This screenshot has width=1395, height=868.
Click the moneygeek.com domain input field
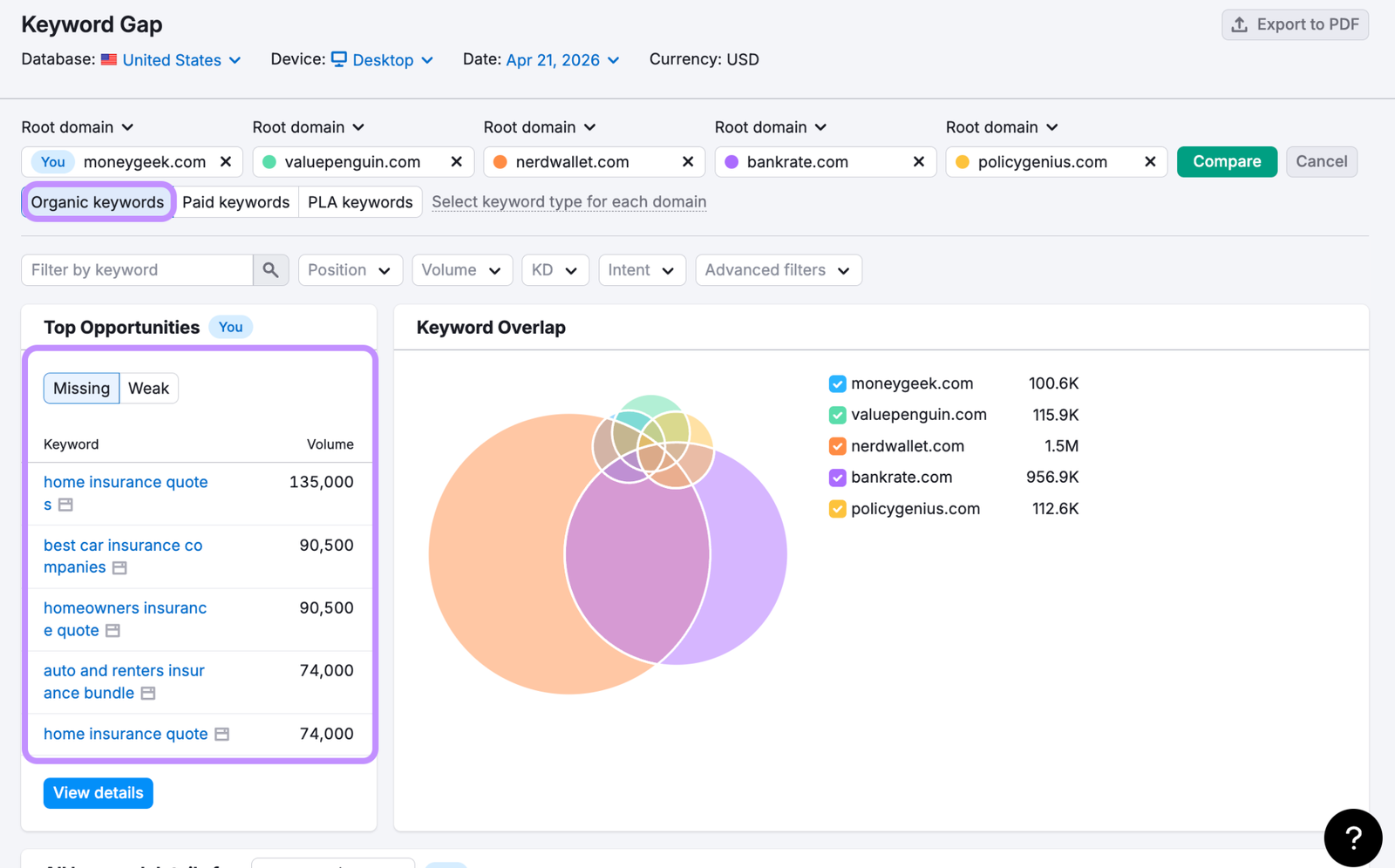coord(132,161)
